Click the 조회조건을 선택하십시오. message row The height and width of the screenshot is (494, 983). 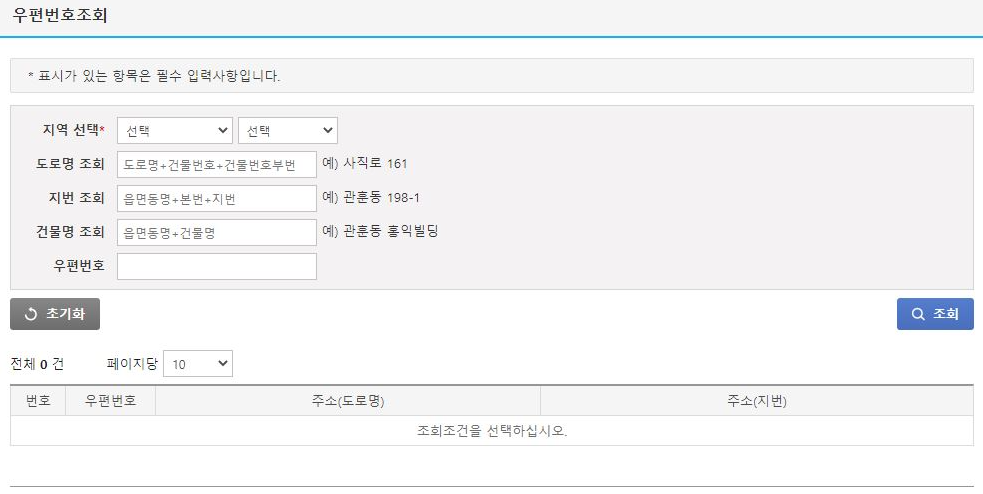click(x=492, y=431)
